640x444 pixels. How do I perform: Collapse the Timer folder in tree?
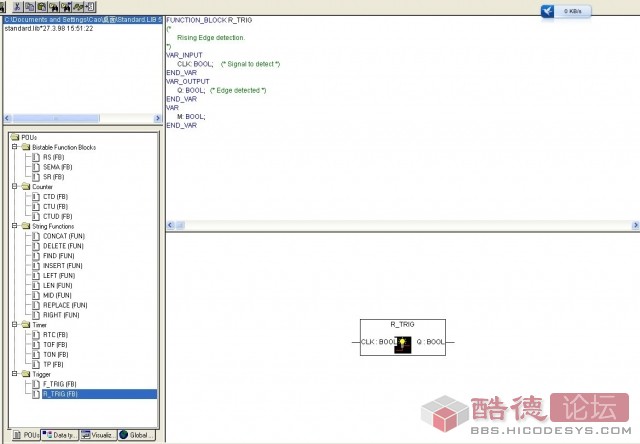(x=15, y=325)
